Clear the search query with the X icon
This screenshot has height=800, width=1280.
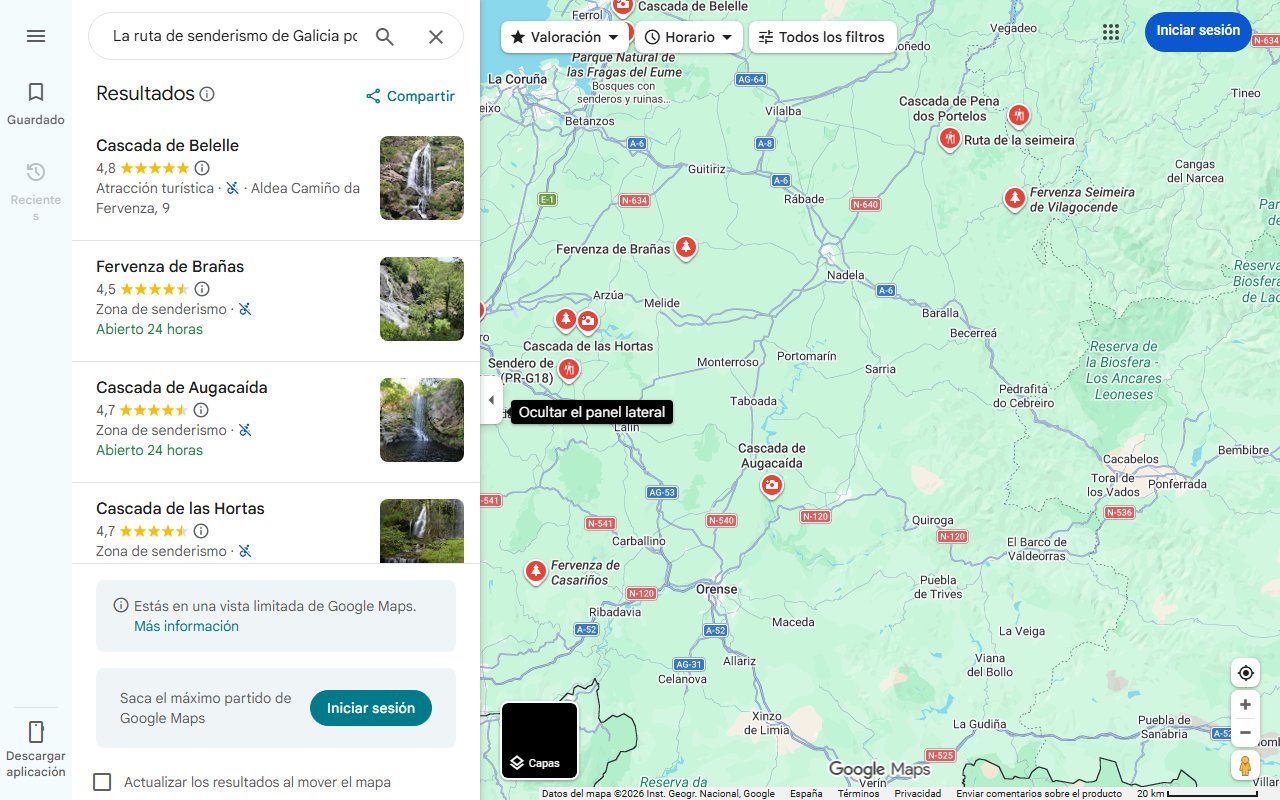pos(436,36)
